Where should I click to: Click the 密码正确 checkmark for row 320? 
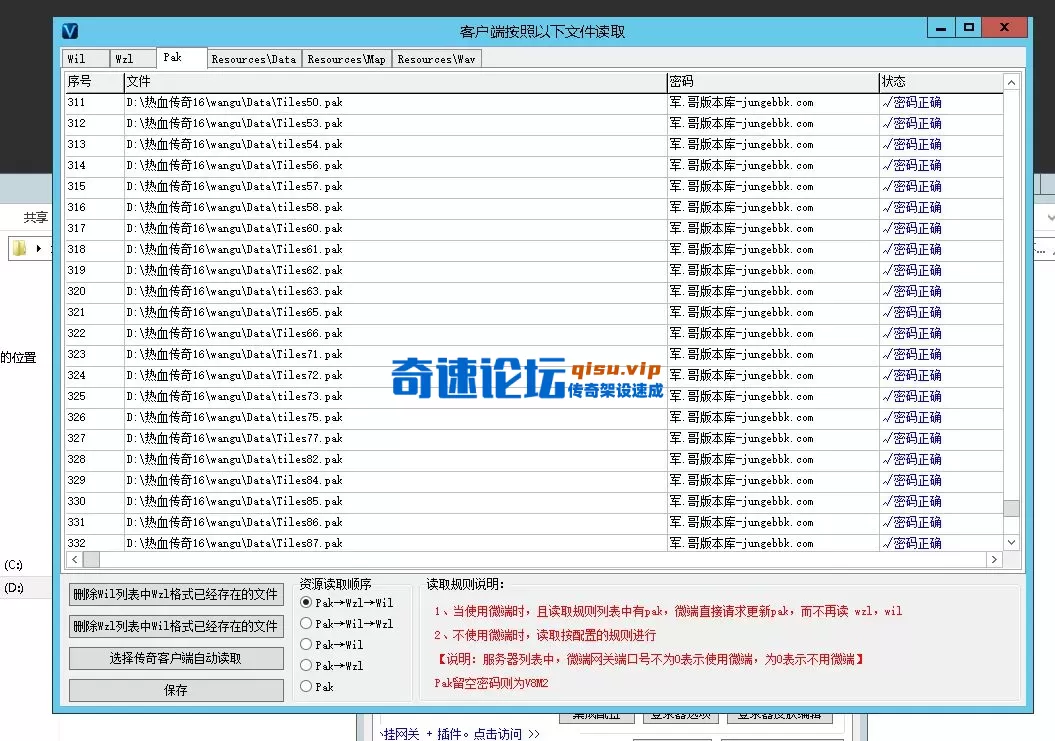[885, 290]
